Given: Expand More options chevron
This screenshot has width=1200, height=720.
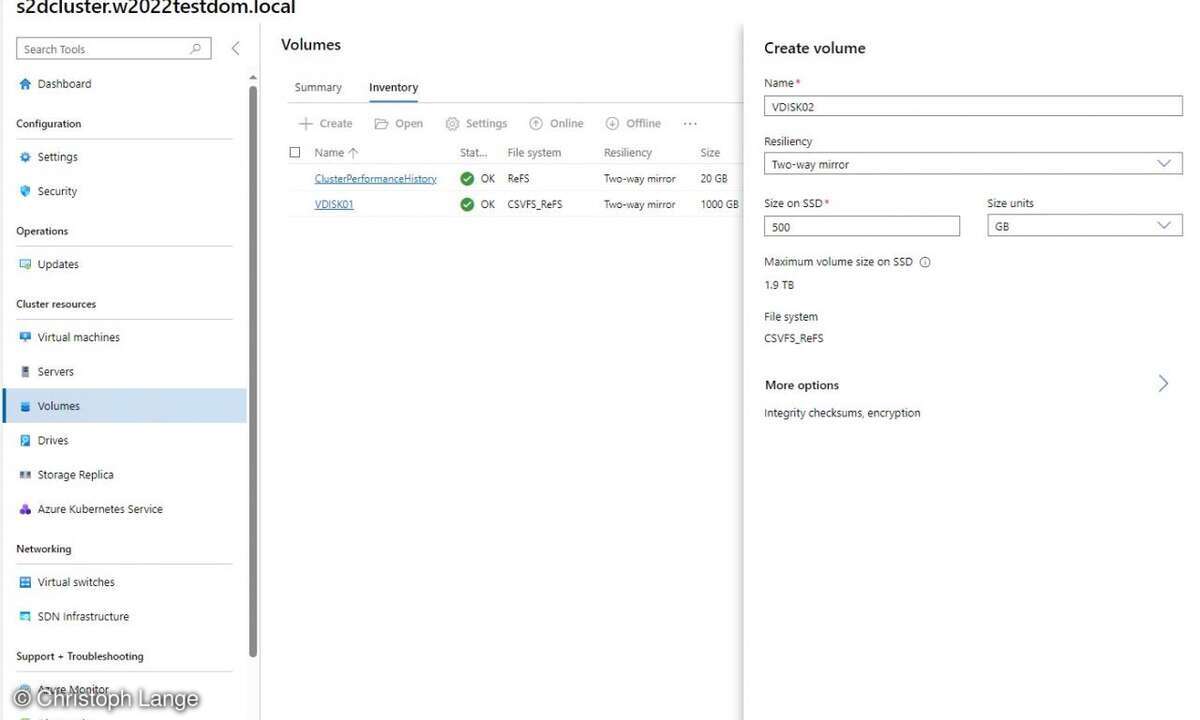Looking at the screenshot, I should pyautogui.click(x=1163, y=384).
